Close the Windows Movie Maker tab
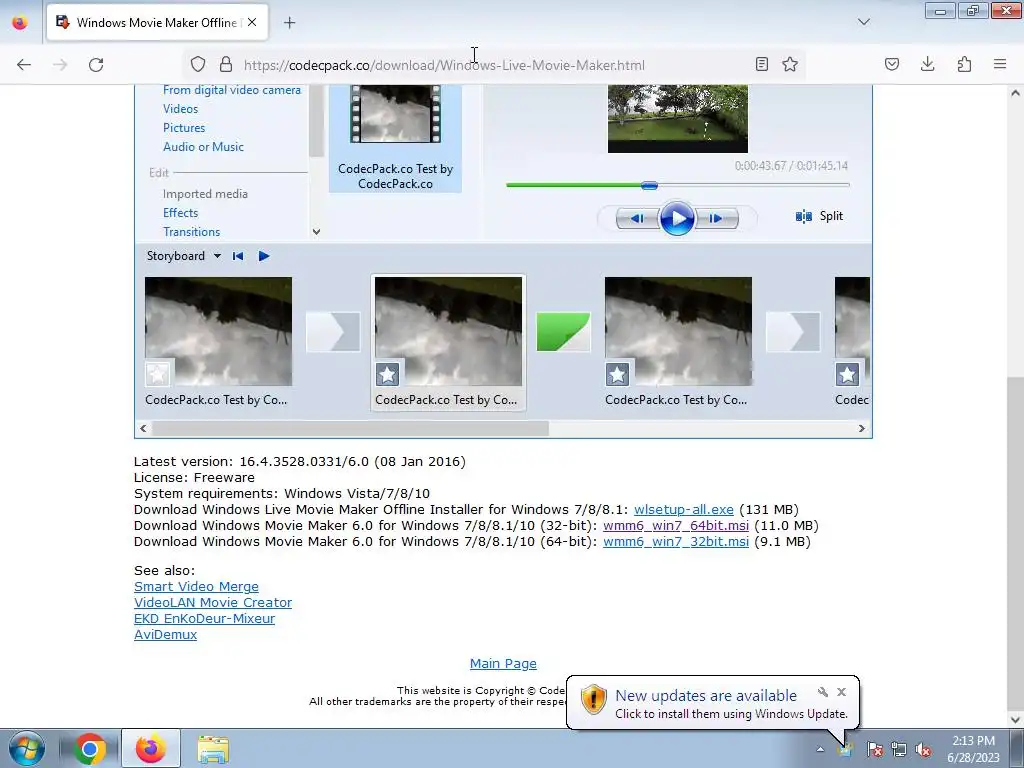Viewport: 1024px width, 768px height. 252,22
